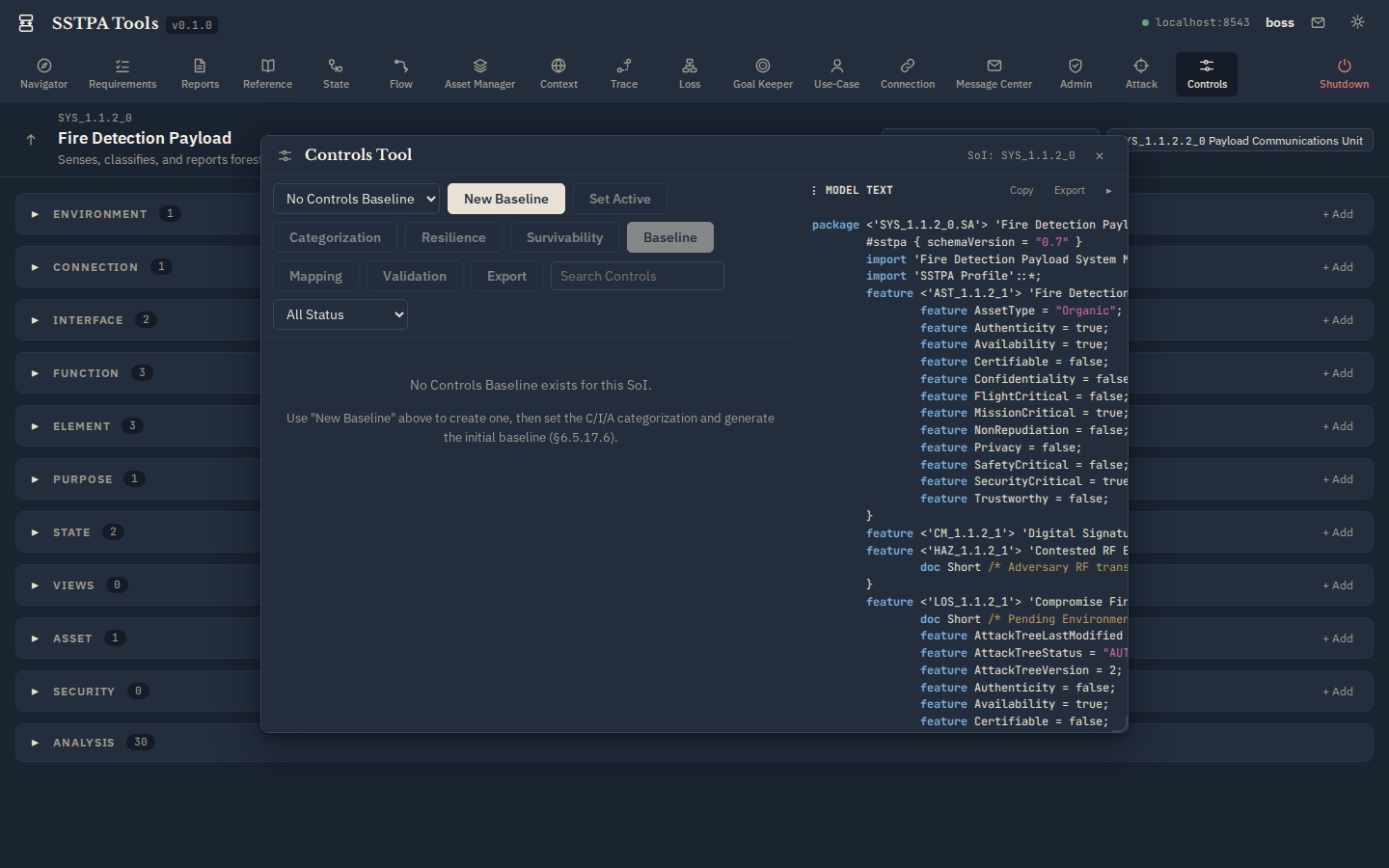Open the Navigator tool
The image size is (1389, 868).
coord(43,73)
